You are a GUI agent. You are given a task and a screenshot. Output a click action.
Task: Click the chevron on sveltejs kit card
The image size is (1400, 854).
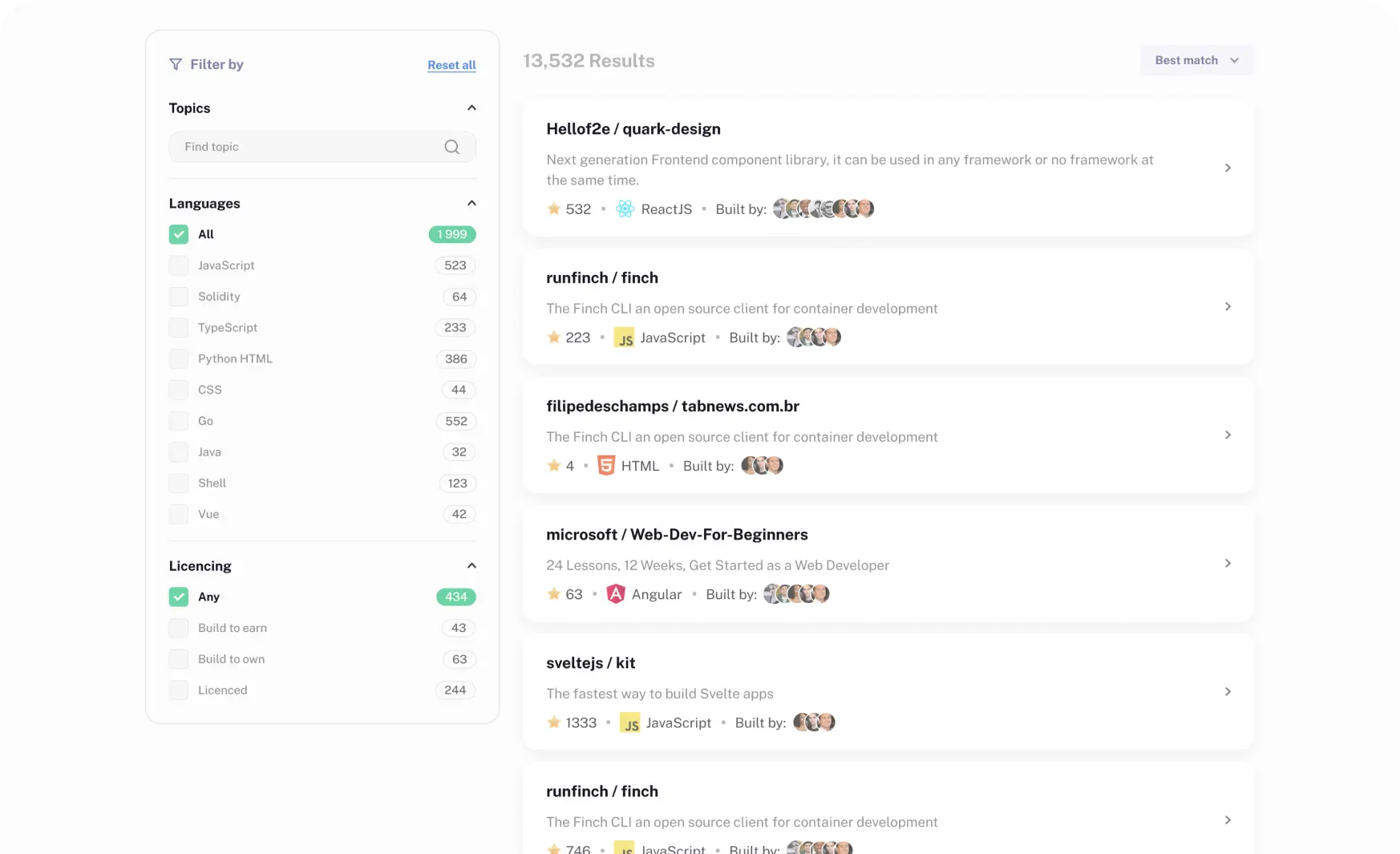click(1228, 691)
